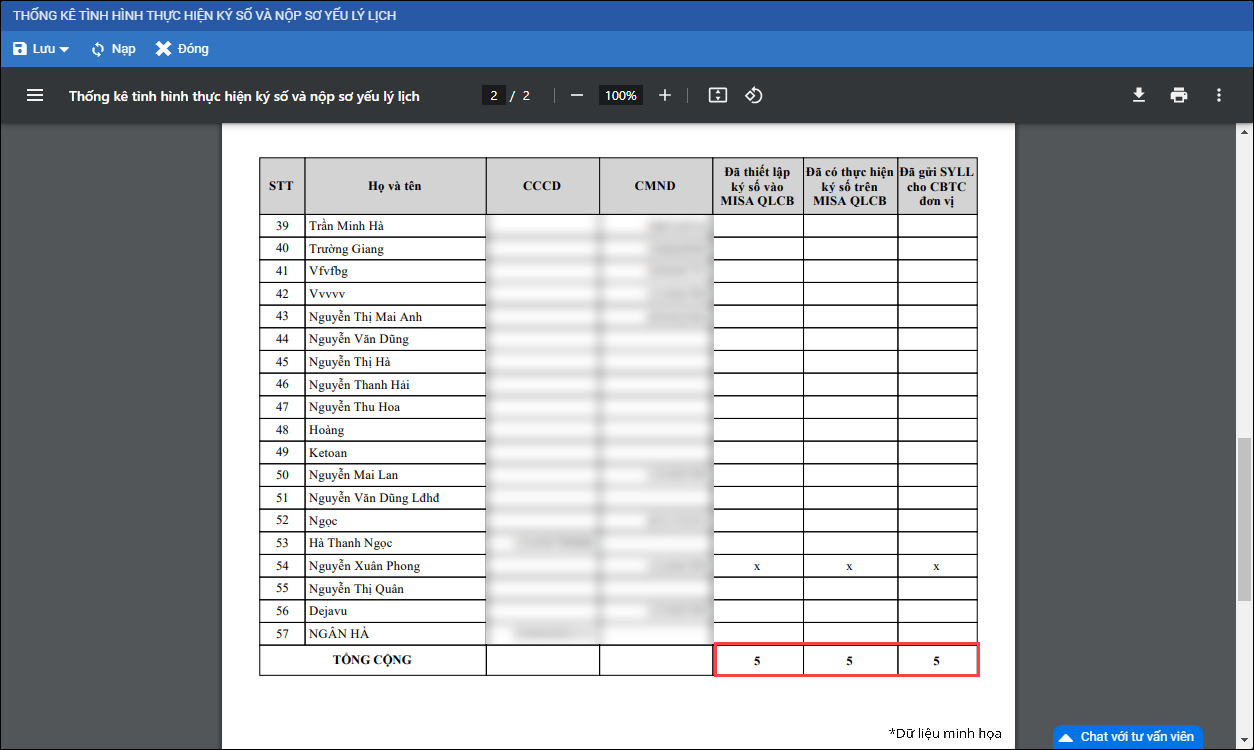
Task: Click the Đóng close button
Action: point(181,49)
